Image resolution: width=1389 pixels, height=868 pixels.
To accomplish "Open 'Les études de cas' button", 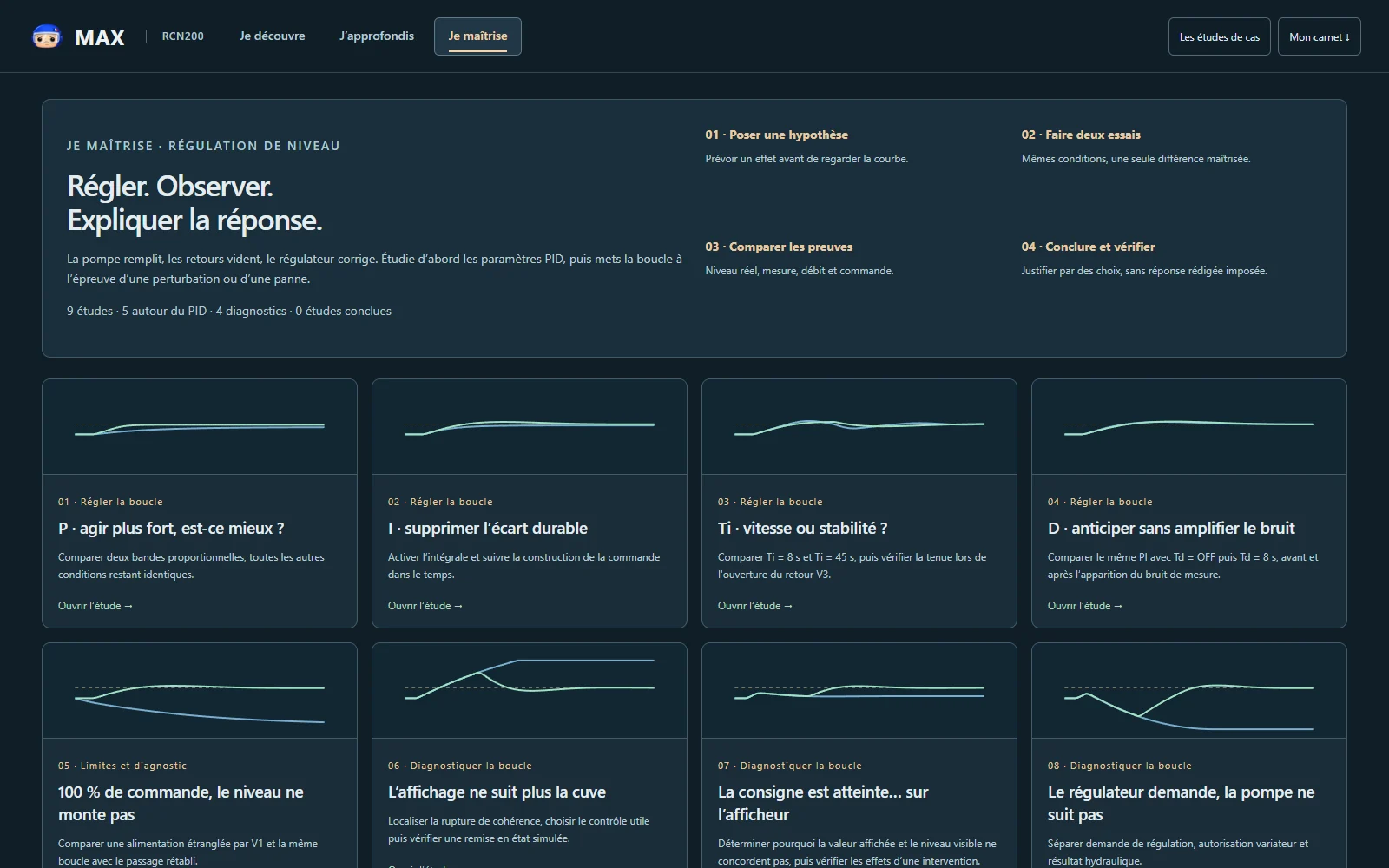I will [1219, 36].
